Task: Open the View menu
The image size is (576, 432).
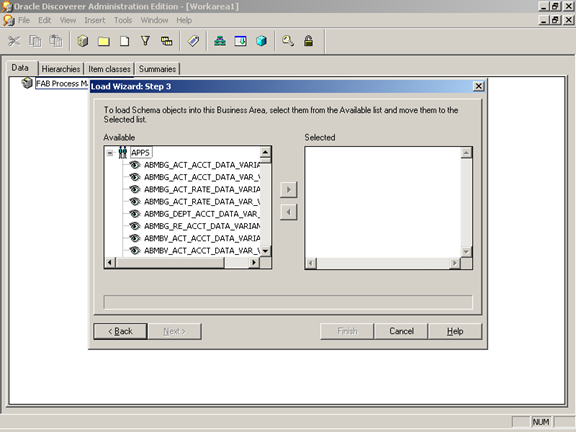Action: click(68, 20)
